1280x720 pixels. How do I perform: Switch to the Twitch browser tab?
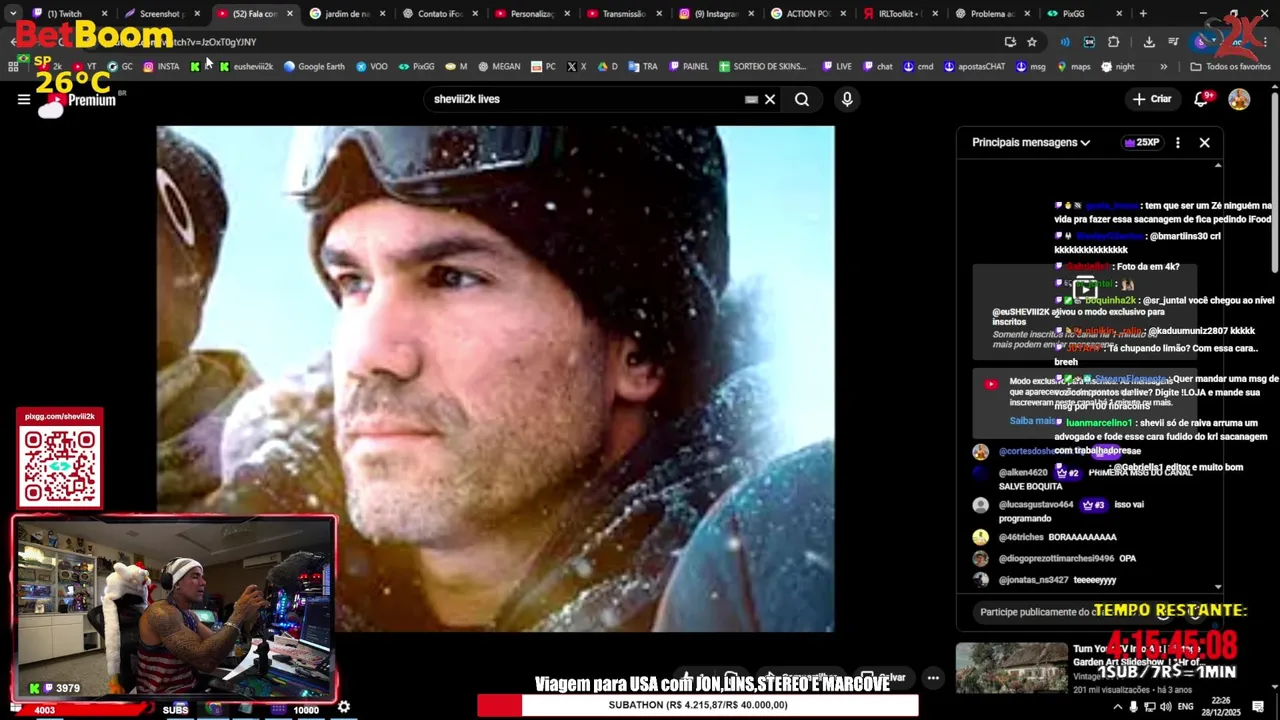click(x=66, y=14)
